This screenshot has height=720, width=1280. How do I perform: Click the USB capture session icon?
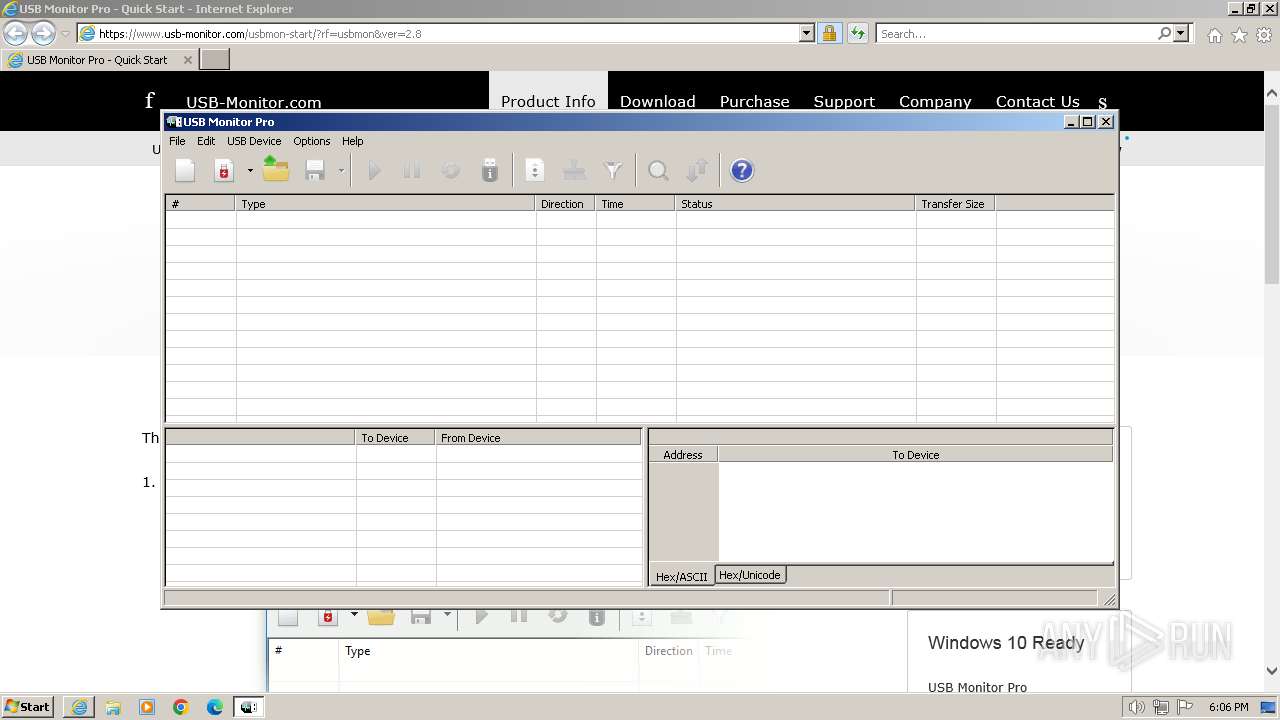tap(224, 171)
